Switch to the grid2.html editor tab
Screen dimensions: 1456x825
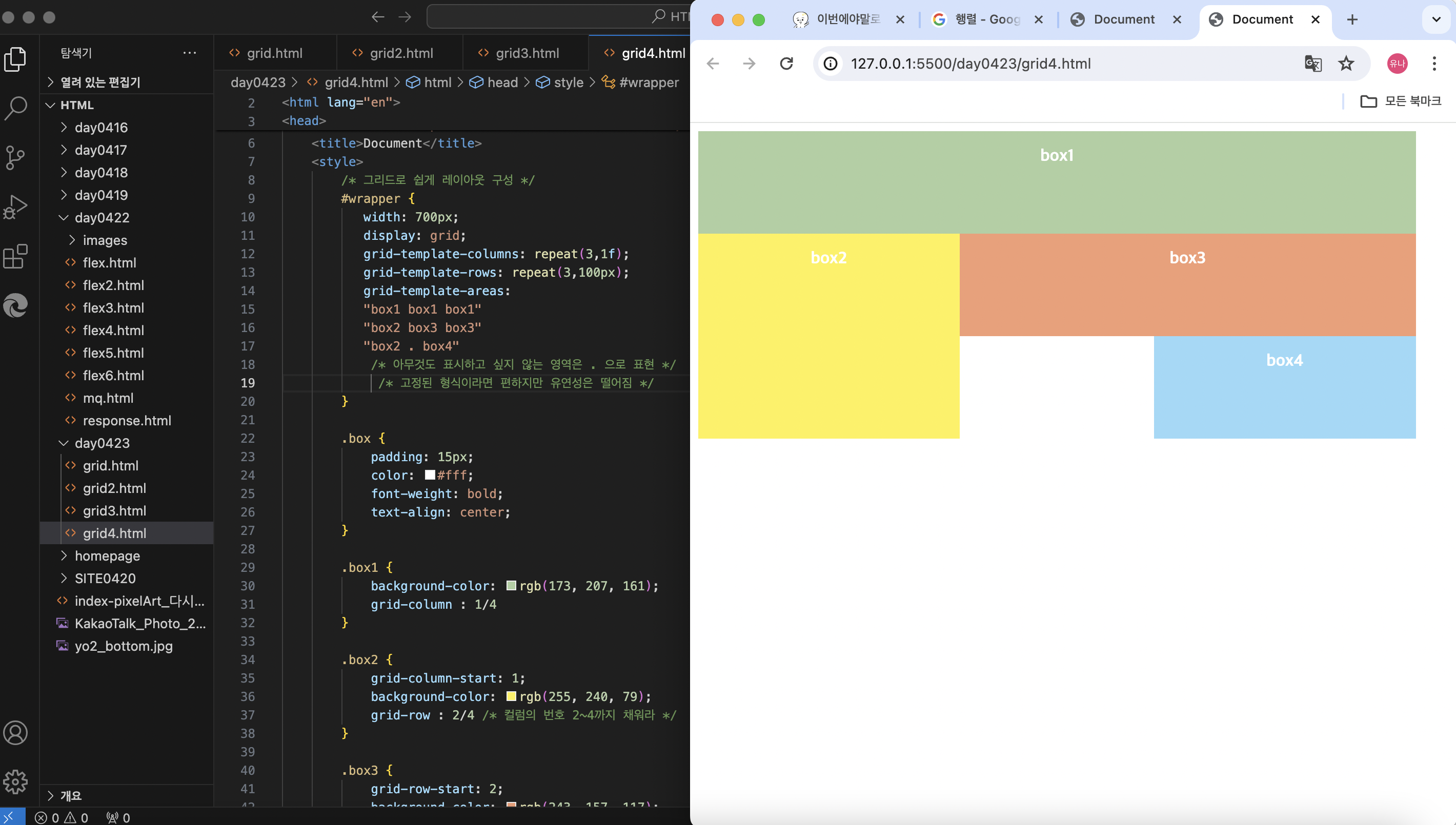pos(401,53)
